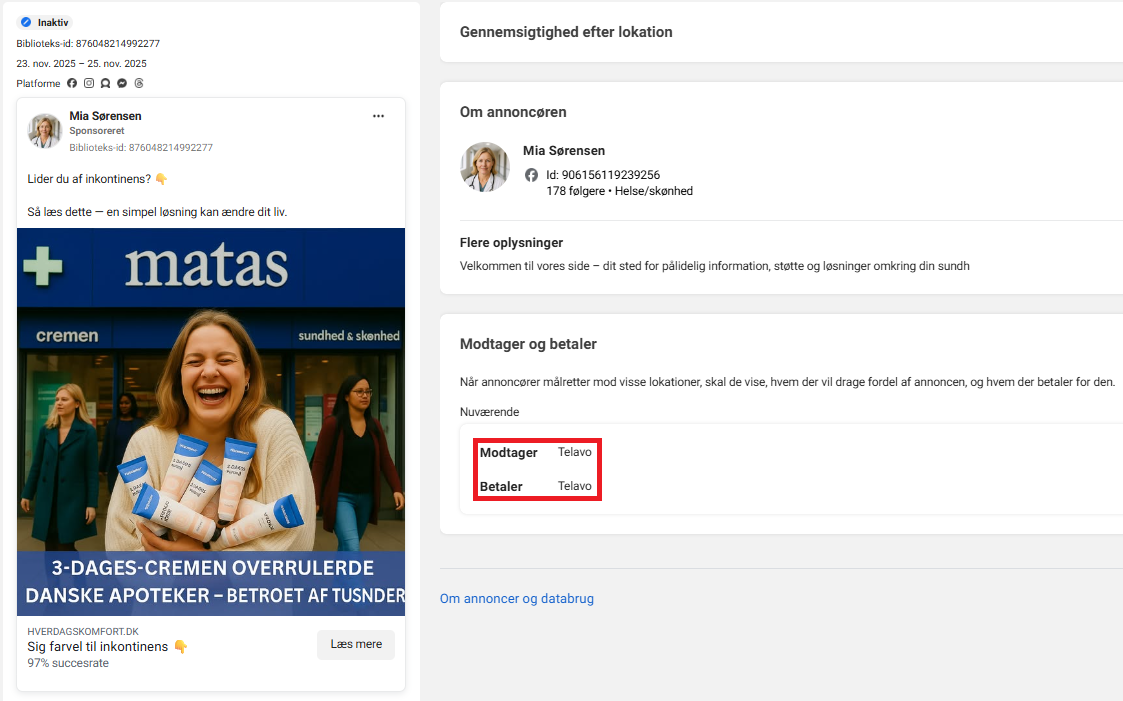Click the matas ad creative image
This screenshot has height=701, width=1123.
(211, 420)
